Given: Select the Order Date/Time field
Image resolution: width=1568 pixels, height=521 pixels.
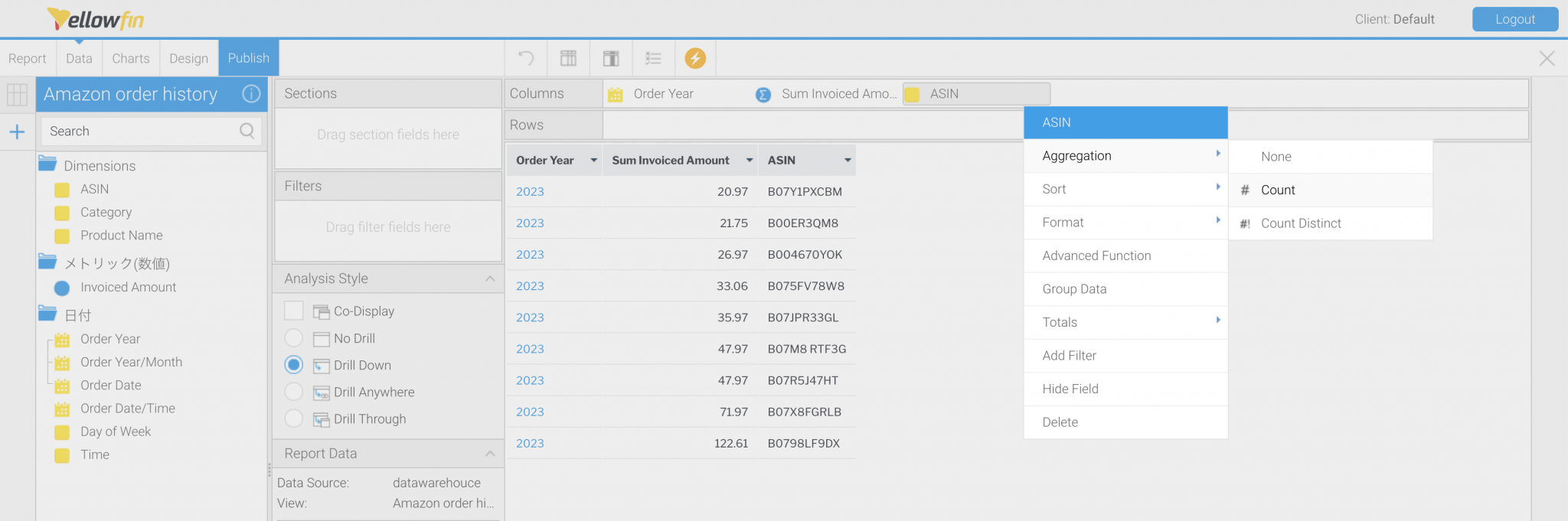Looking at the screenshot, I should tap(127, 409).
